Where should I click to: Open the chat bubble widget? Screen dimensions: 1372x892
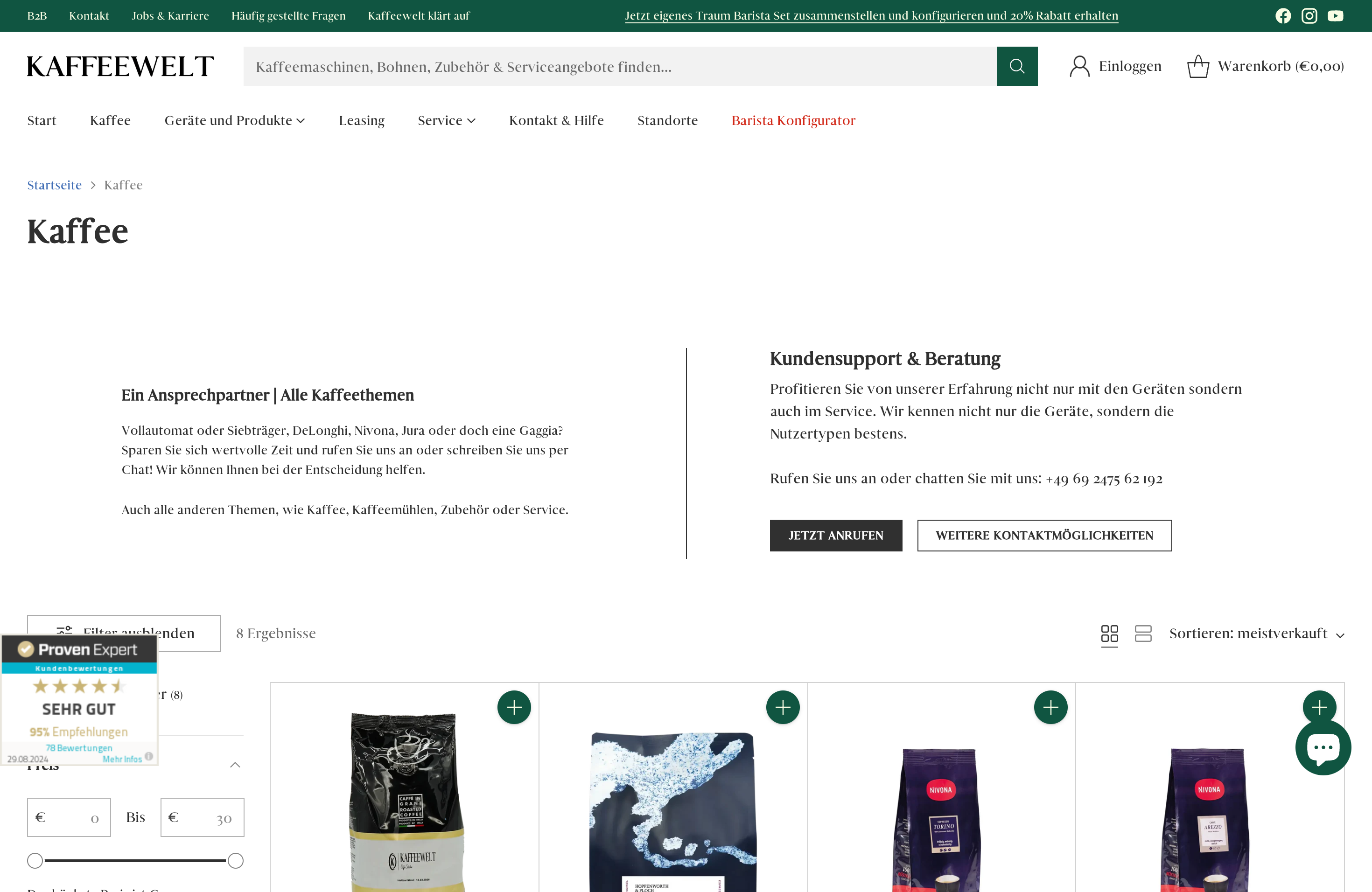pos(1323,747)
